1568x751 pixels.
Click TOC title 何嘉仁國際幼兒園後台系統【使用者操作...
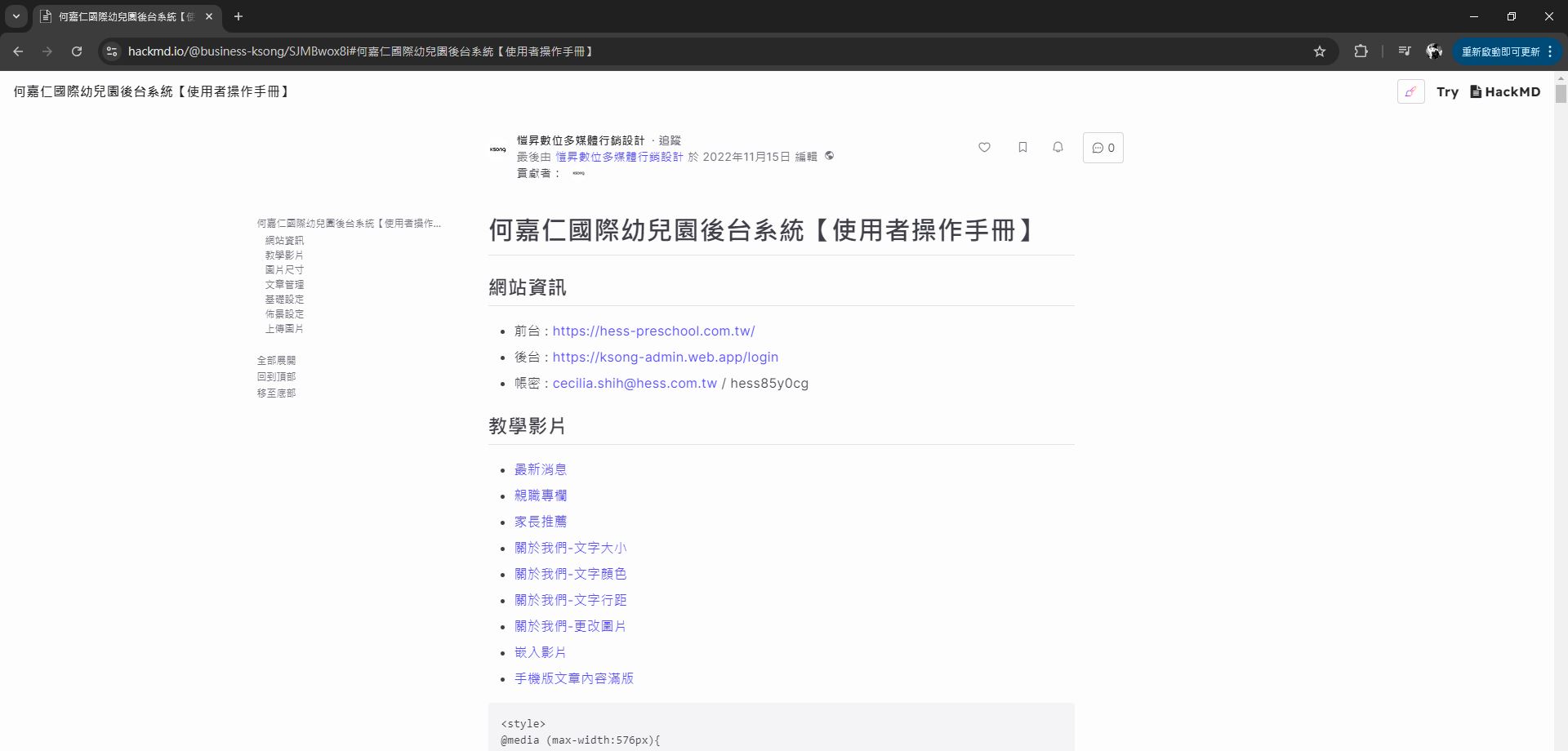point(349,223)
